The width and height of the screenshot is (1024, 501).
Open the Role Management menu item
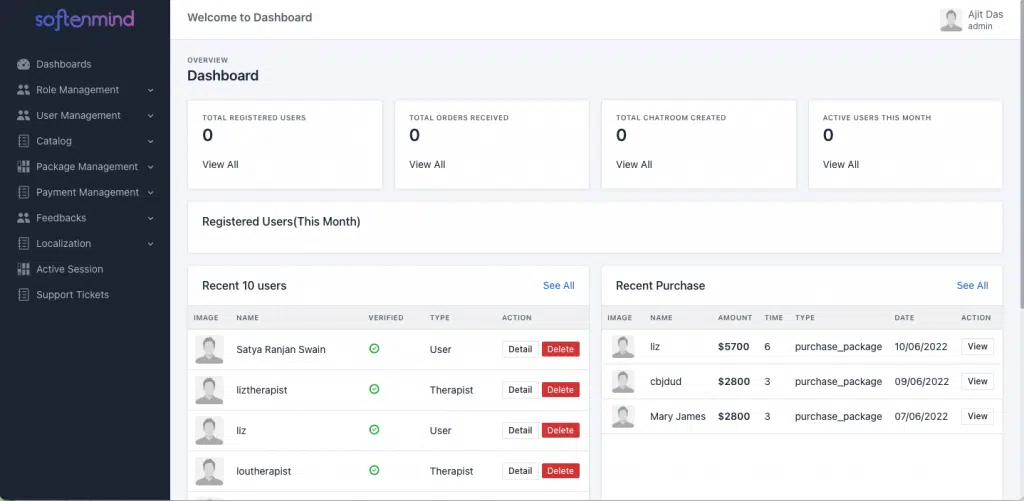85,89
